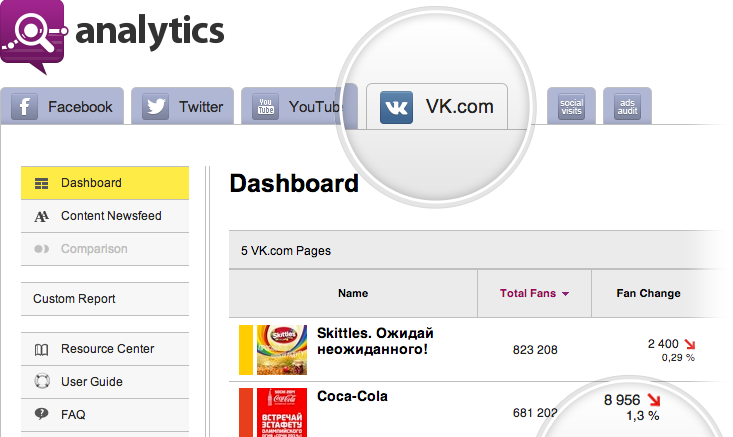This screenshot has width=733, height=437.
Task: Click the User Guide lifebuoy icon
Action: (41, 381)
